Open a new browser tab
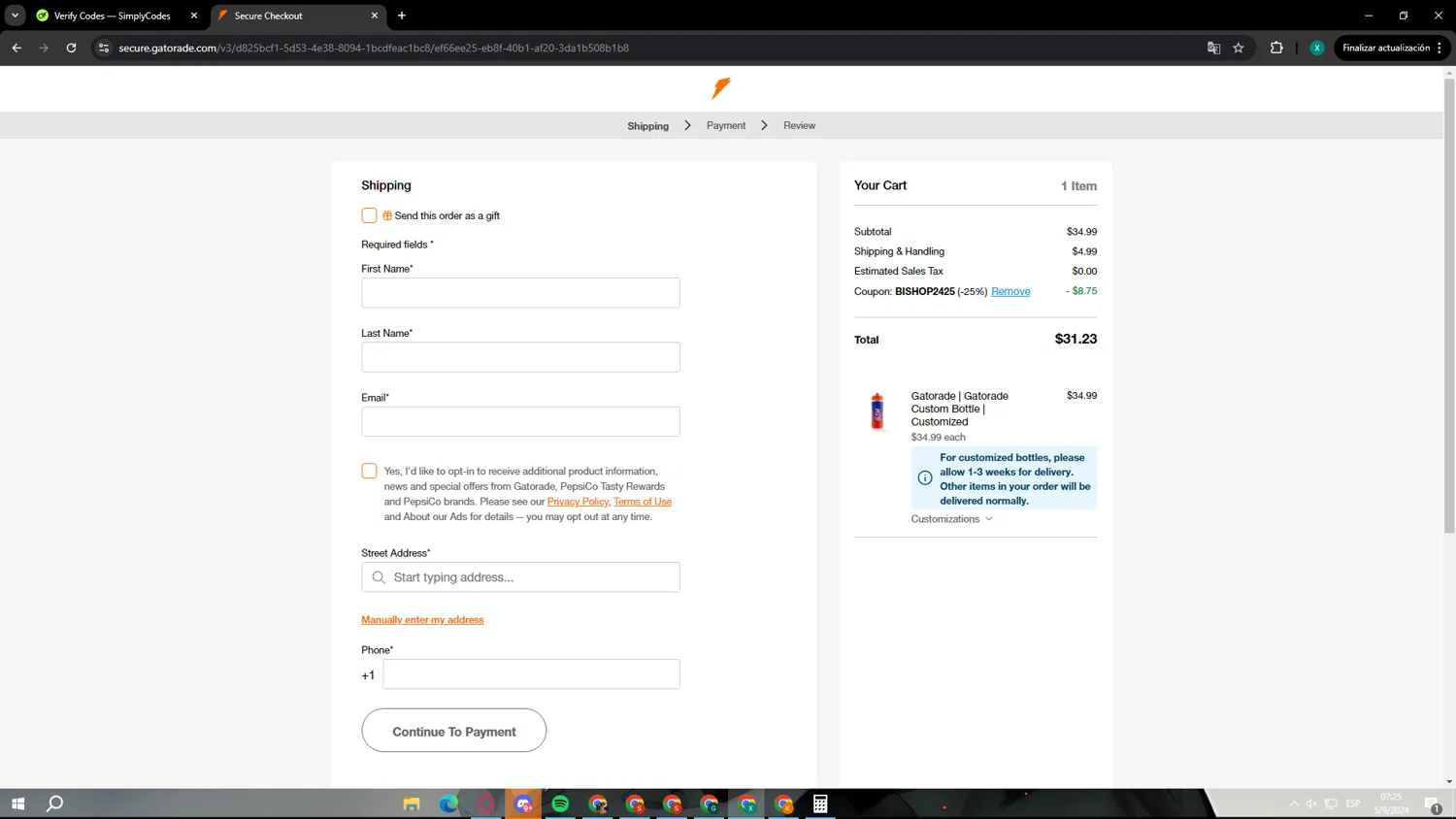The height and width of the screenshot is (819, 1456). 402,16
